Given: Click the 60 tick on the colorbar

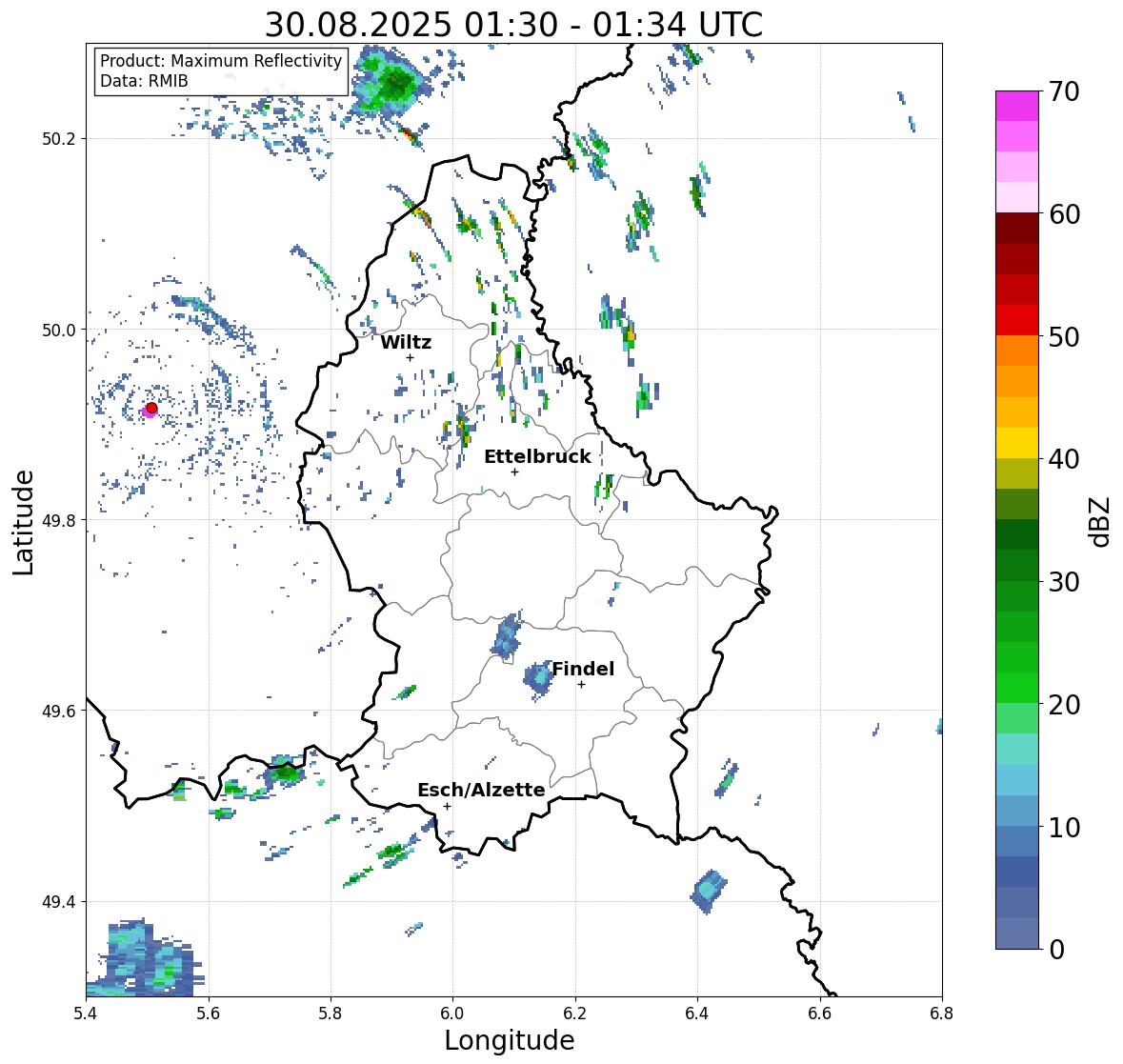Looking at the screenshot, I should 1064,214.
